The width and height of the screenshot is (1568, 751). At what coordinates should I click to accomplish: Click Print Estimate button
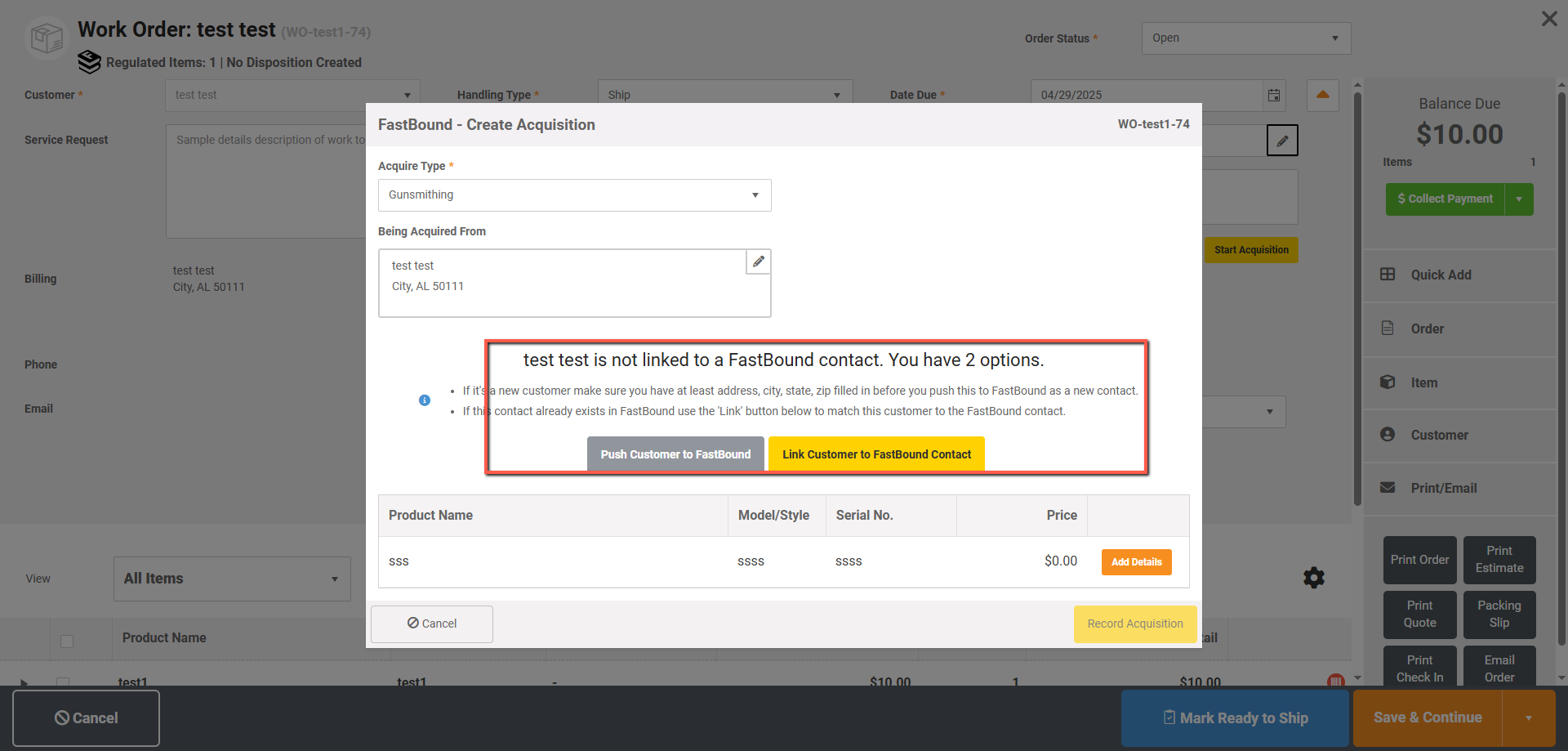click(1499, 560)
